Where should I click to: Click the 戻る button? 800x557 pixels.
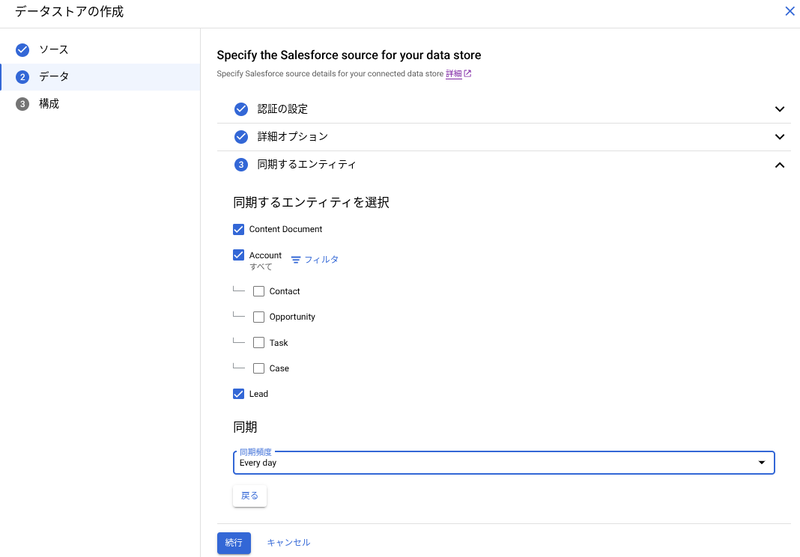249,496
